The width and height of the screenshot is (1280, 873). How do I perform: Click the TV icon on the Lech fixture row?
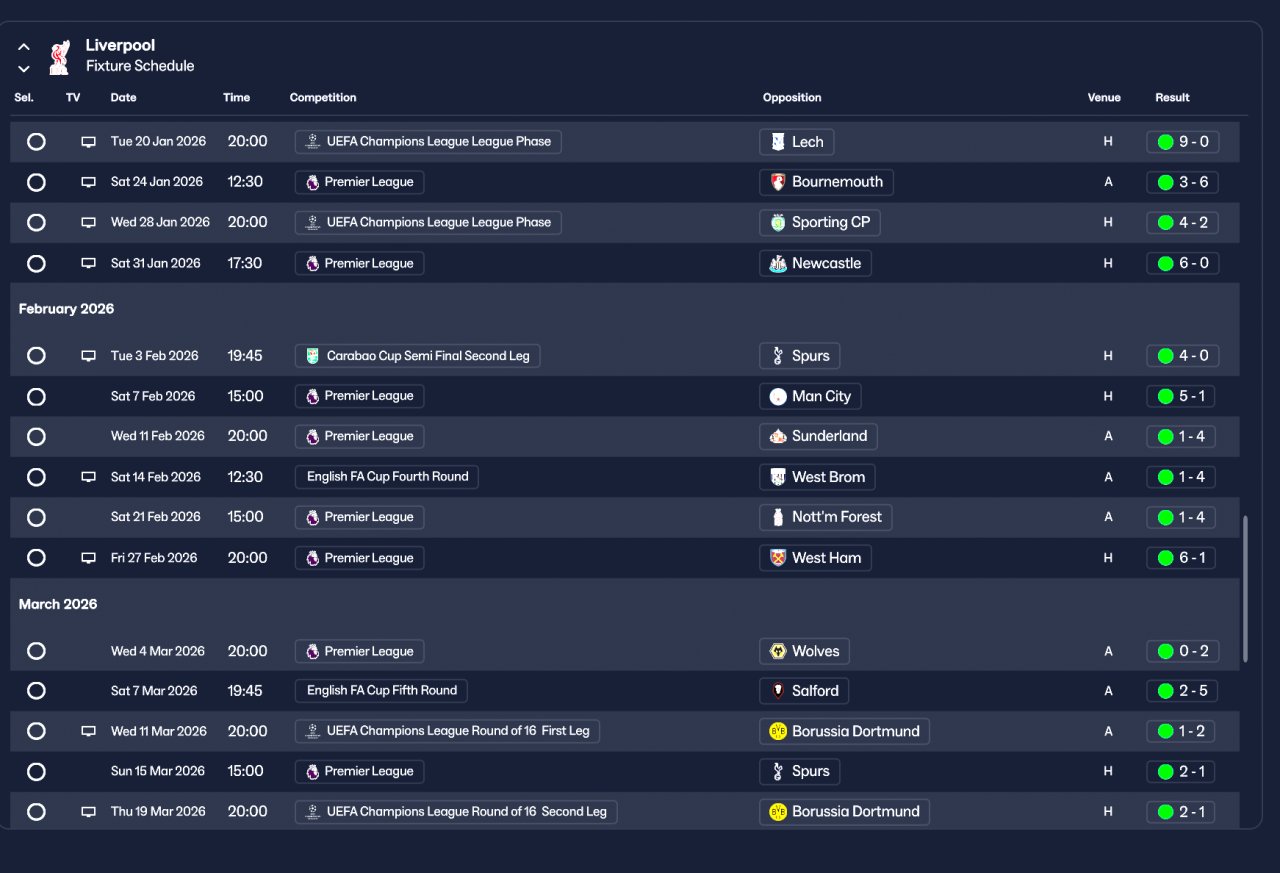[89, 142]
